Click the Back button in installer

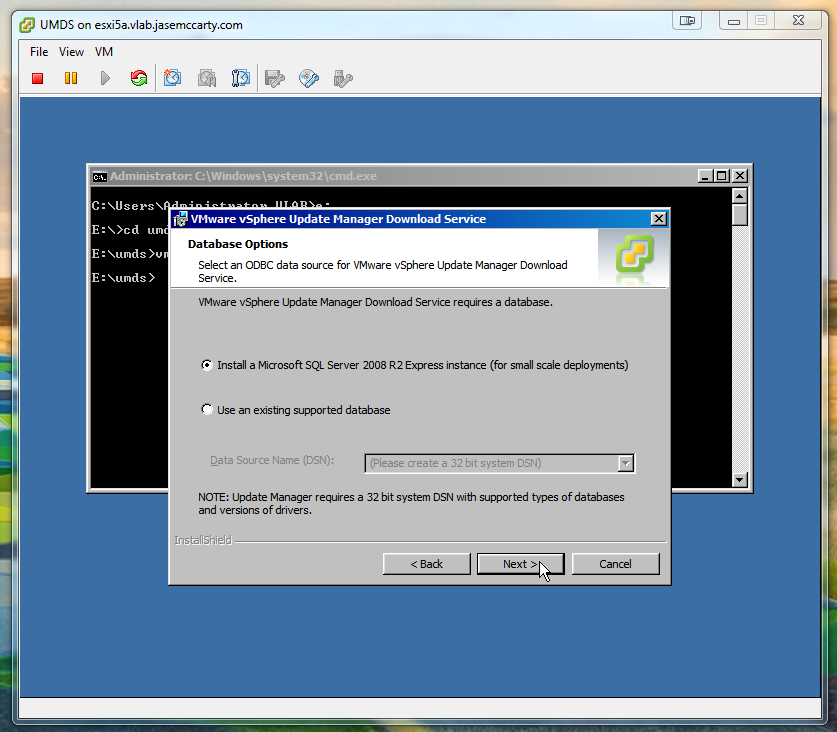pos(427,564)
